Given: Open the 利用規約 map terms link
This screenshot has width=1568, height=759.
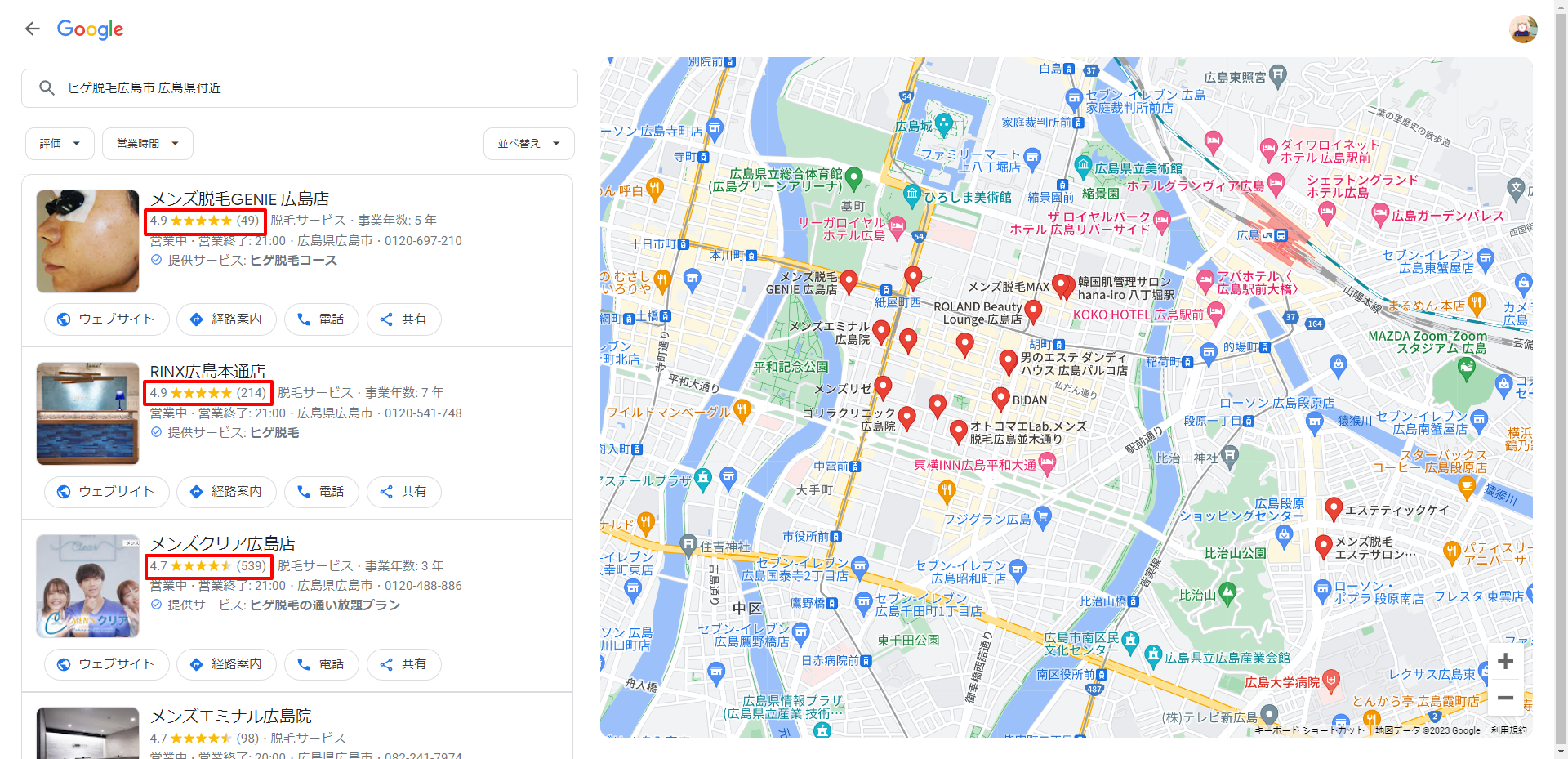Looking at the screenshot, I should click(1508, 730).
